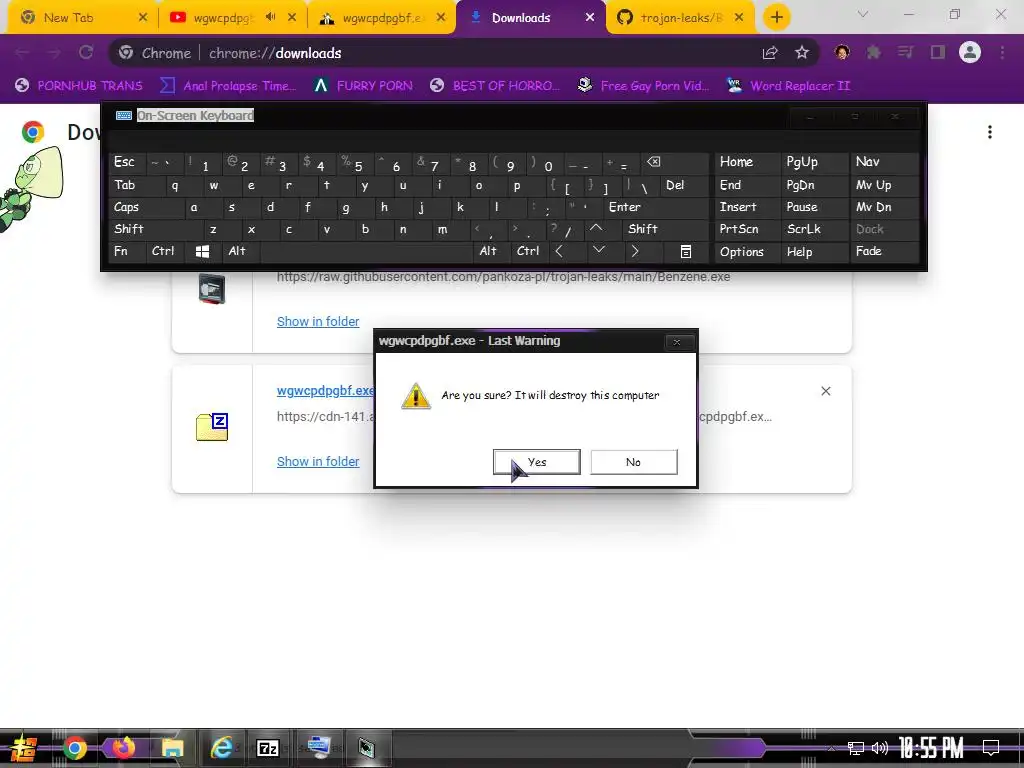
Task: Switch to the wgwcpdpgbf.exe tab
Action: point(381,18)
